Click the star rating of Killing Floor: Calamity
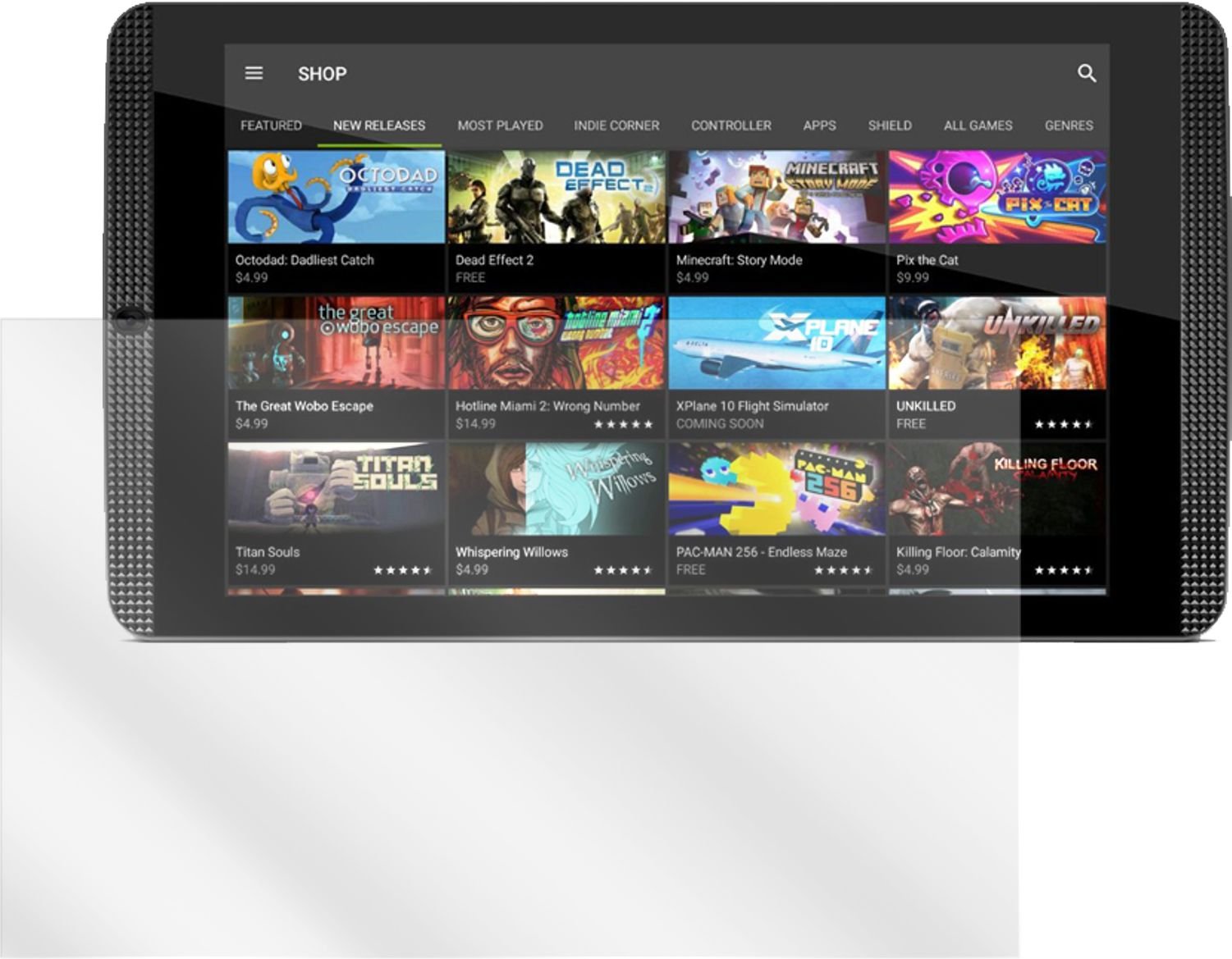Image resolution: width=1232 pixels, height=959 pixels. pos(1064,570)
